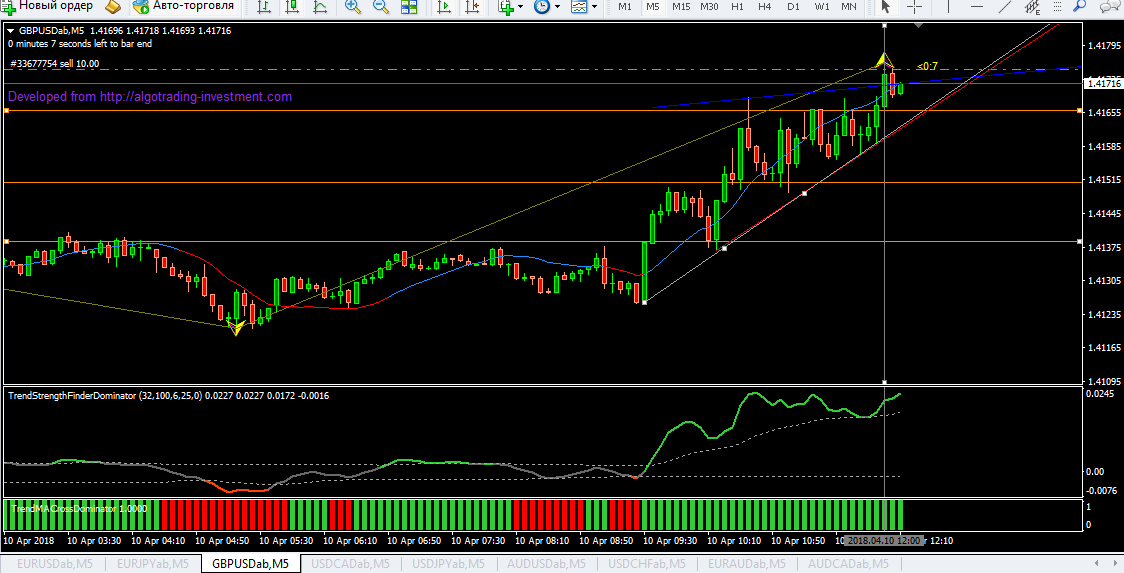Select the M5 timeframe
This screenshot has height=573, width=1124.
[x=652, y=6]
